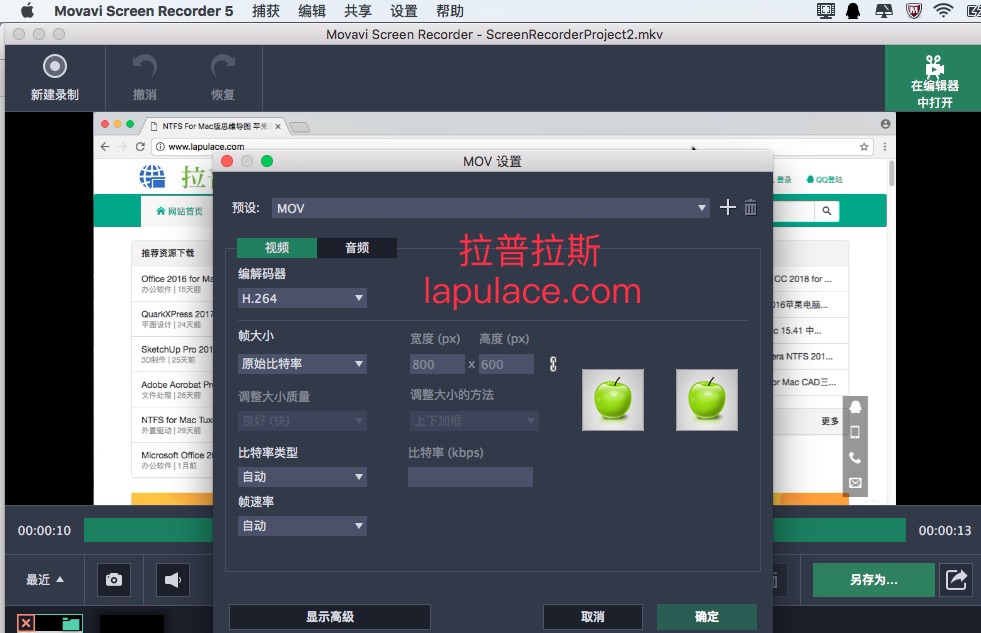Click the 取消 cancel button

coord(592,617)
